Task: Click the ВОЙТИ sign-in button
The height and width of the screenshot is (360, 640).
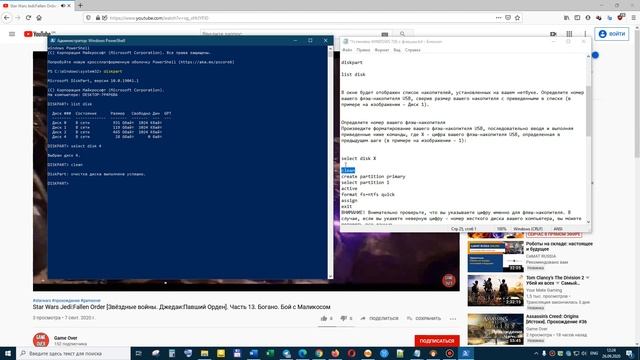Action: point(611,34)
